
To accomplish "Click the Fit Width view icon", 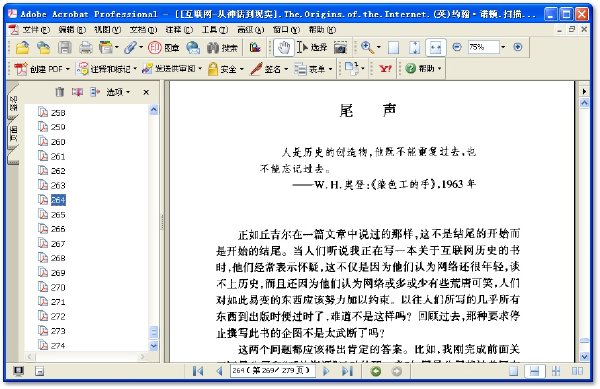I will pos(435,47).
